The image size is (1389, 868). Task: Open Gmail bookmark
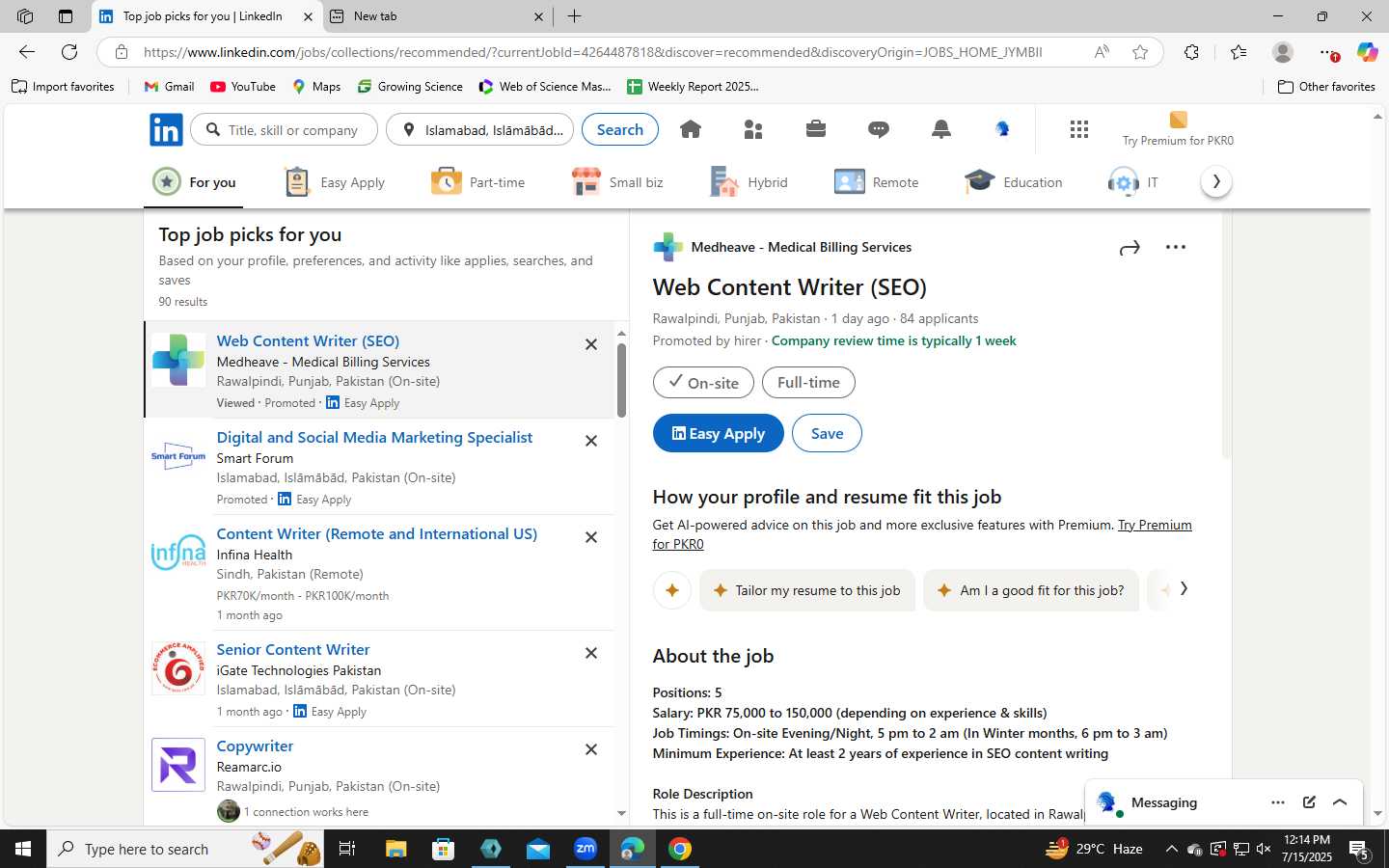(x=169, y=87)
